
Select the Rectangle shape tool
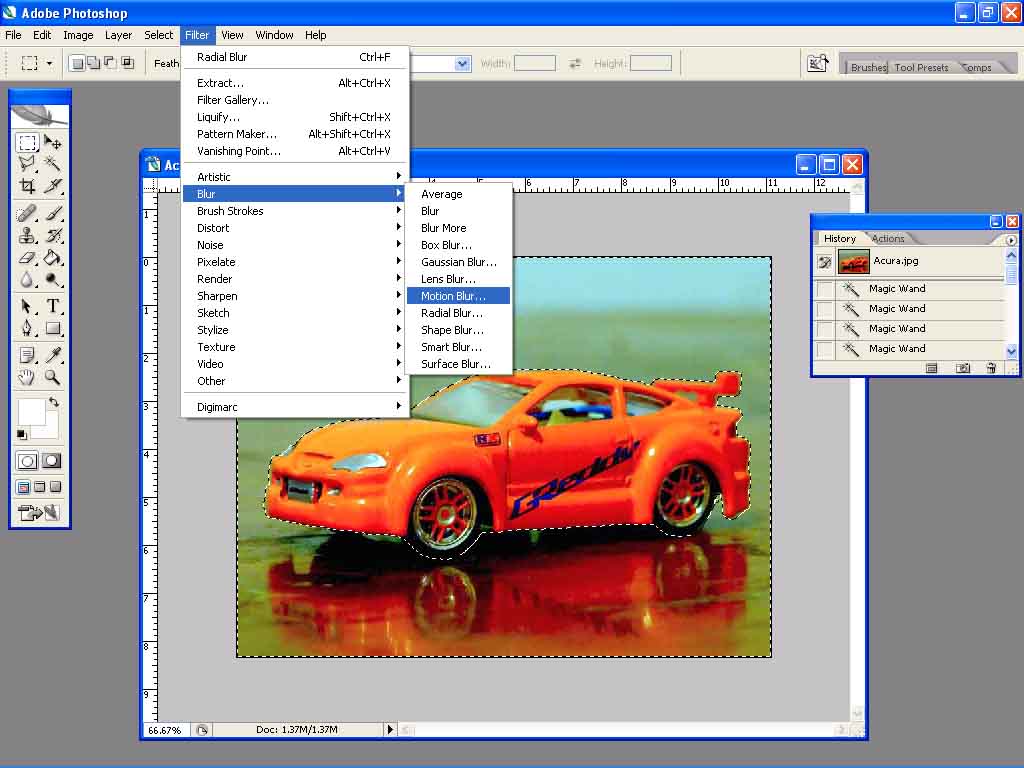pyautogui.click(x=53, y=328)
